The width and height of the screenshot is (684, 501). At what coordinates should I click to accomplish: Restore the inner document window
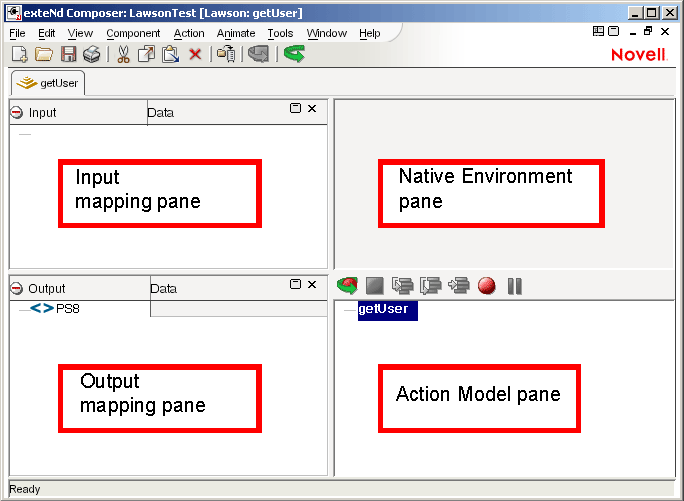[x=648, y=31]
